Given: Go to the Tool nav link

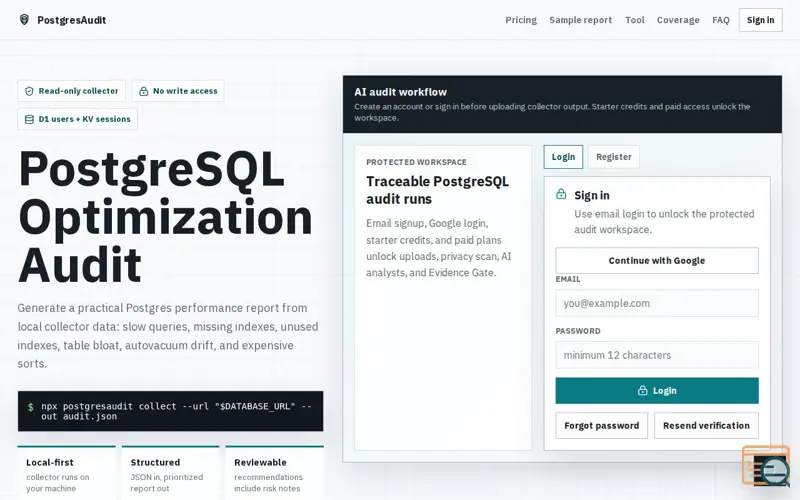Looking at the screenshot, I should 635,20.
